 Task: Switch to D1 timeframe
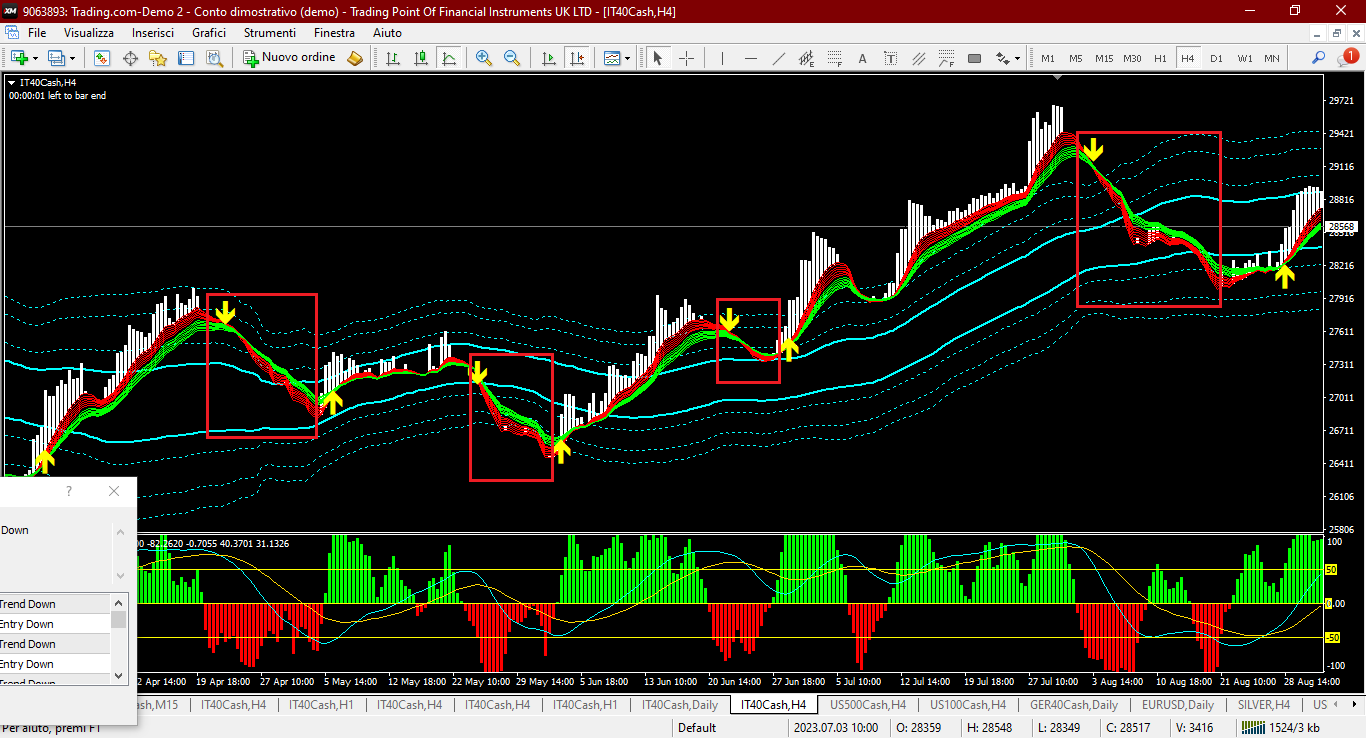coord(1216,58)
